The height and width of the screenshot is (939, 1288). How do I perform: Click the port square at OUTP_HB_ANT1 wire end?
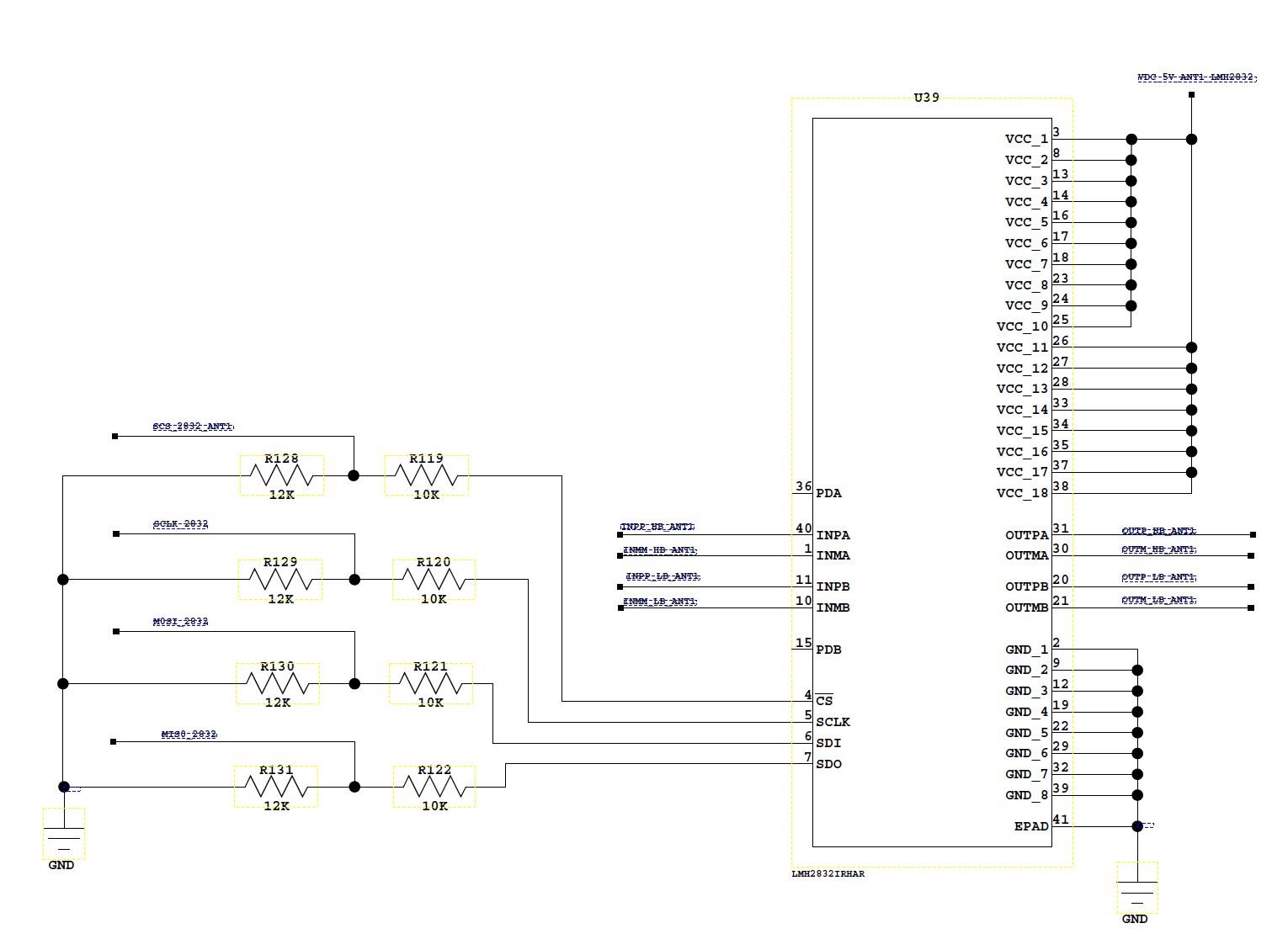(1253, 534)
